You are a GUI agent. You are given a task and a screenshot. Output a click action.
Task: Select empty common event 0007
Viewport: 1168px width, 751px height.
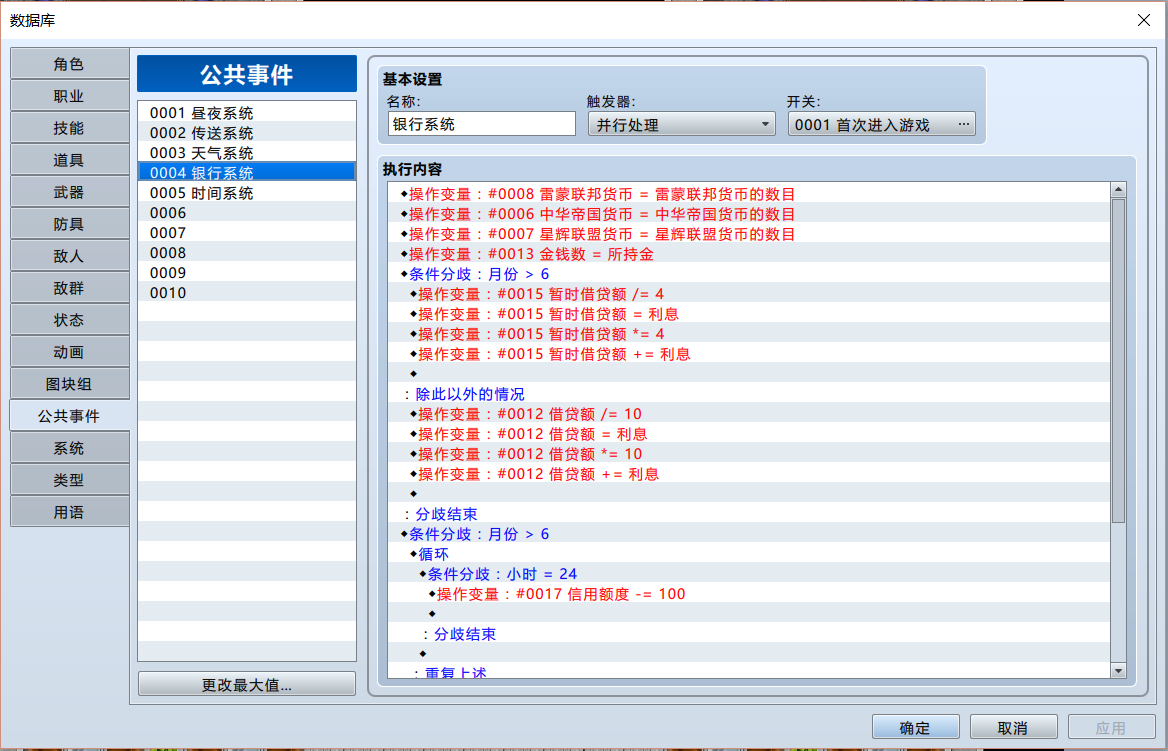[247, 232]
